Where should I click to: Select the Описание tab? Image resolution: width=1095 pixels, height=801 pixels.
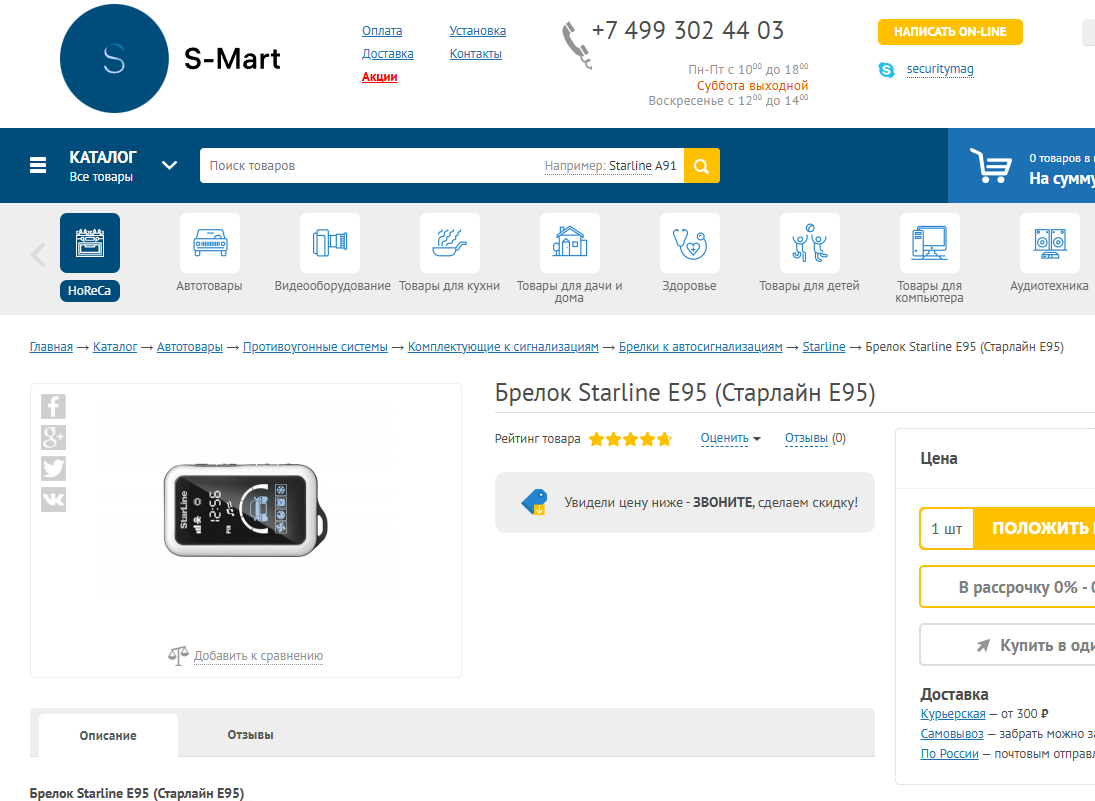pos(108,735)
